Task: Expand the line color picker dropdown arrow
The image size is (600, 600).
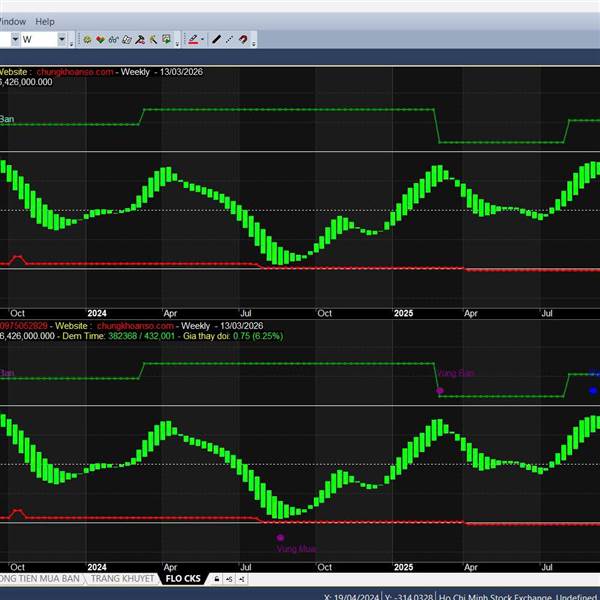Action: 203,40
